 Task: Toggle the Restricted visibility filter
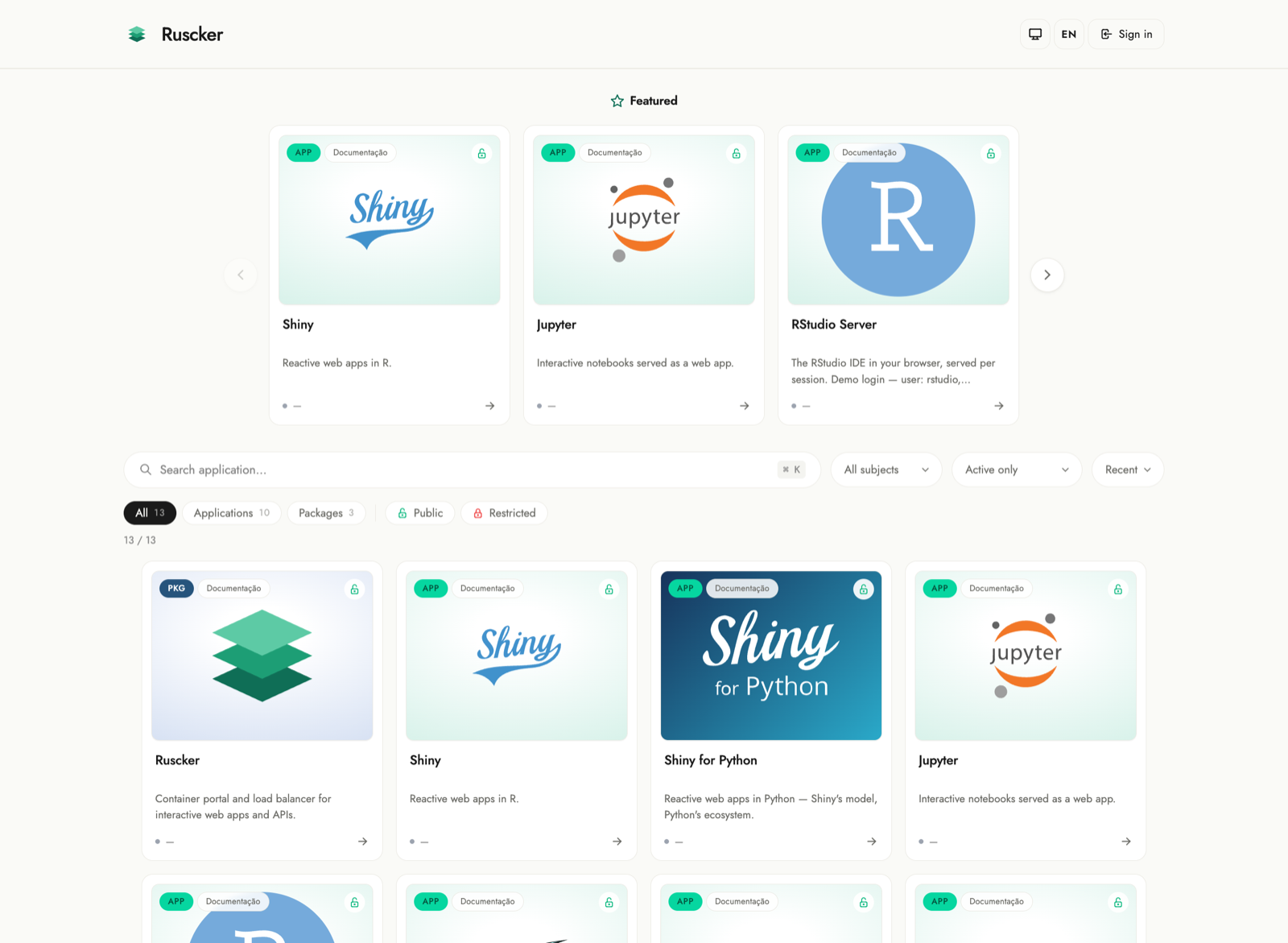coord(504,513)
